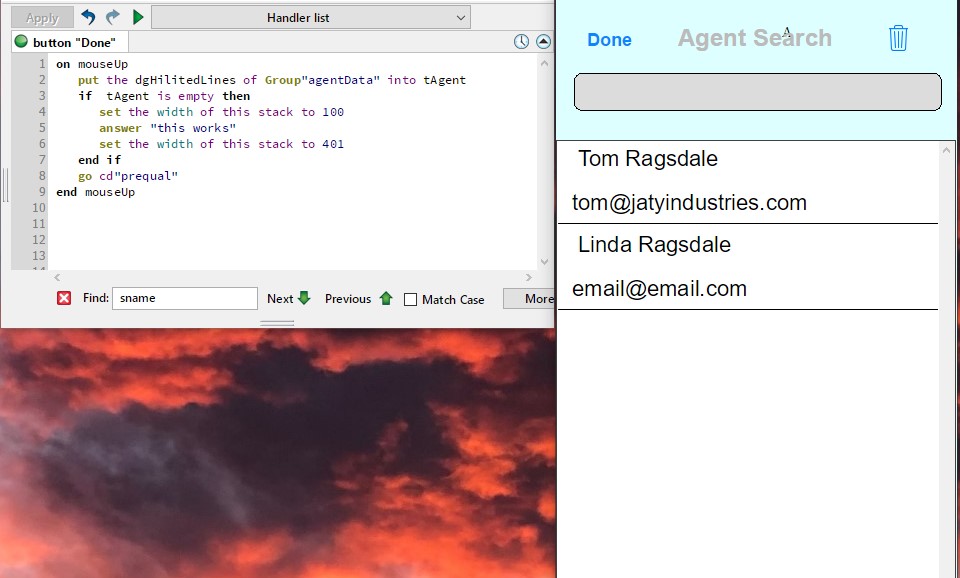The width and height of the screenshot is (960, 578).
Task: Select the button "Done" script tab
Action: click(x=70, y=42)
